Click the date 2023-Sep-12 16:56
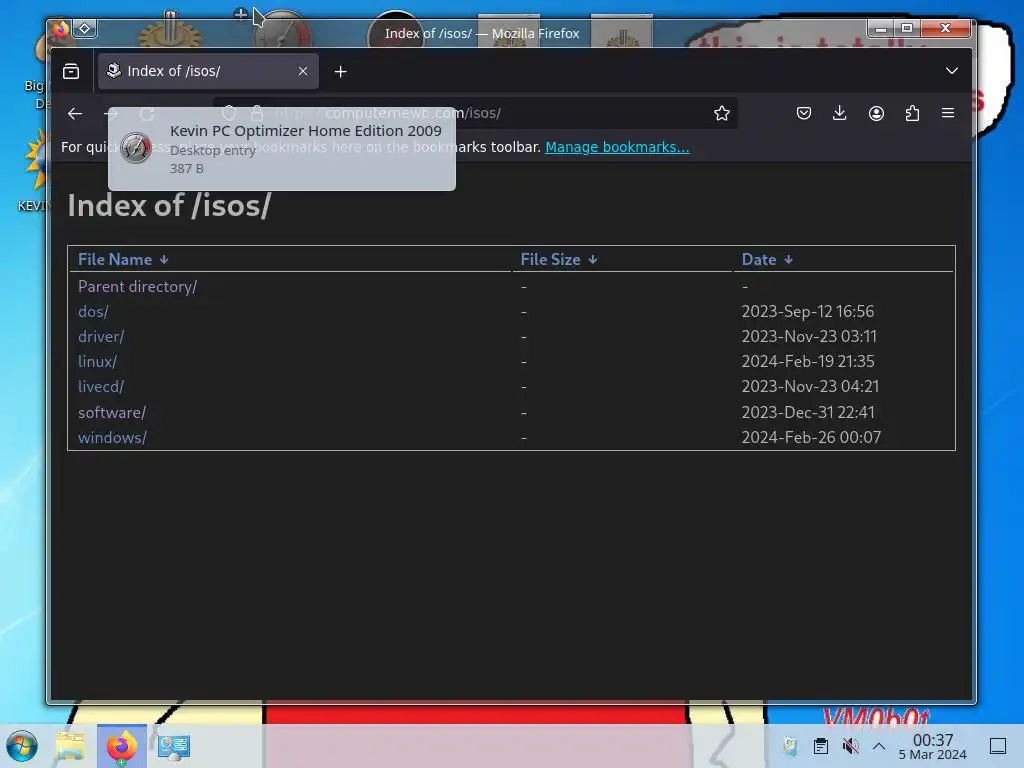Viewport: 1024px width, 768px height. pos(808,312)
